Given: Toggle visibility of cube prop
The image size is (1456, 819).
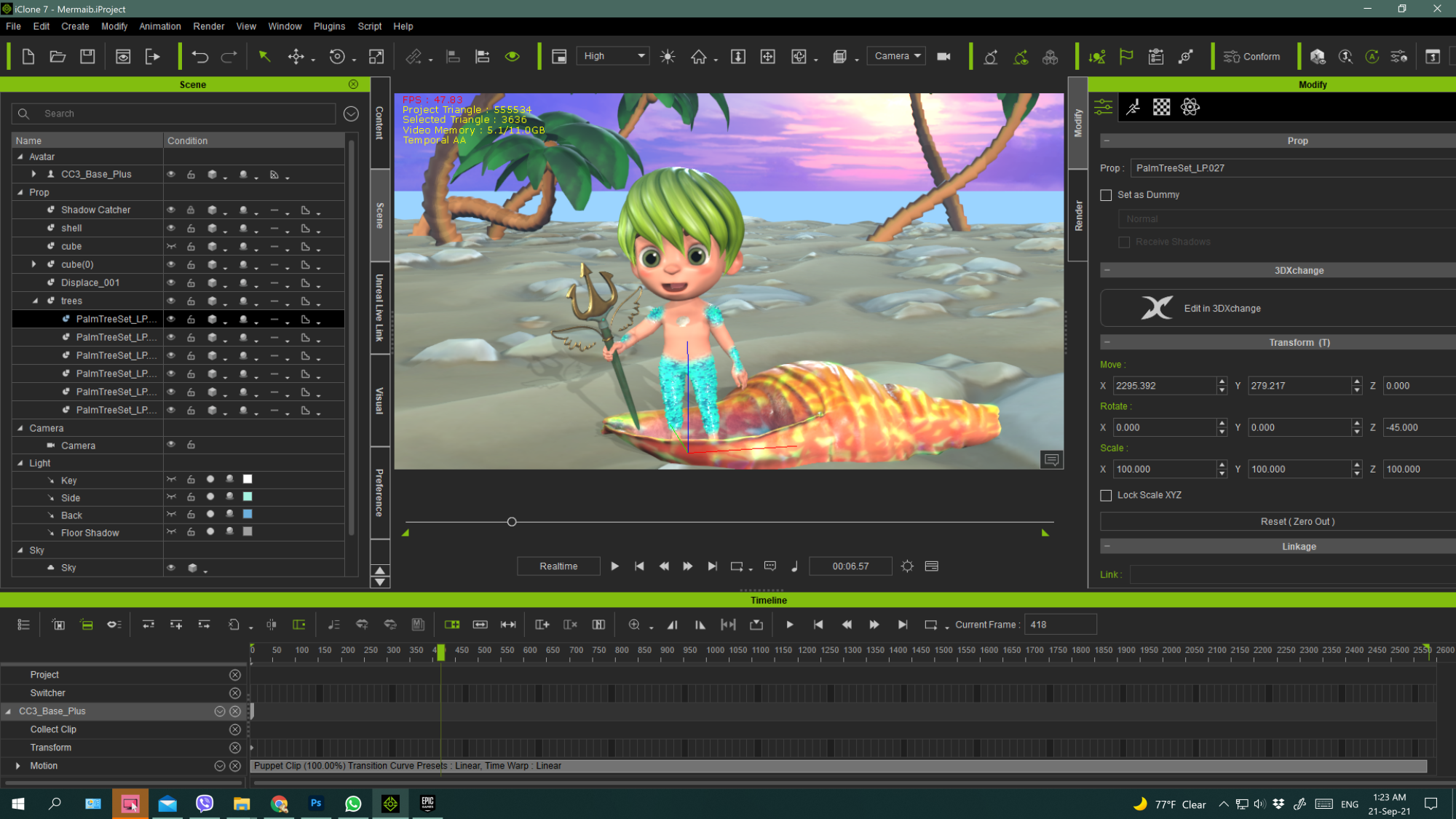Looking at the screenshot, I should [x=171, y=246].
